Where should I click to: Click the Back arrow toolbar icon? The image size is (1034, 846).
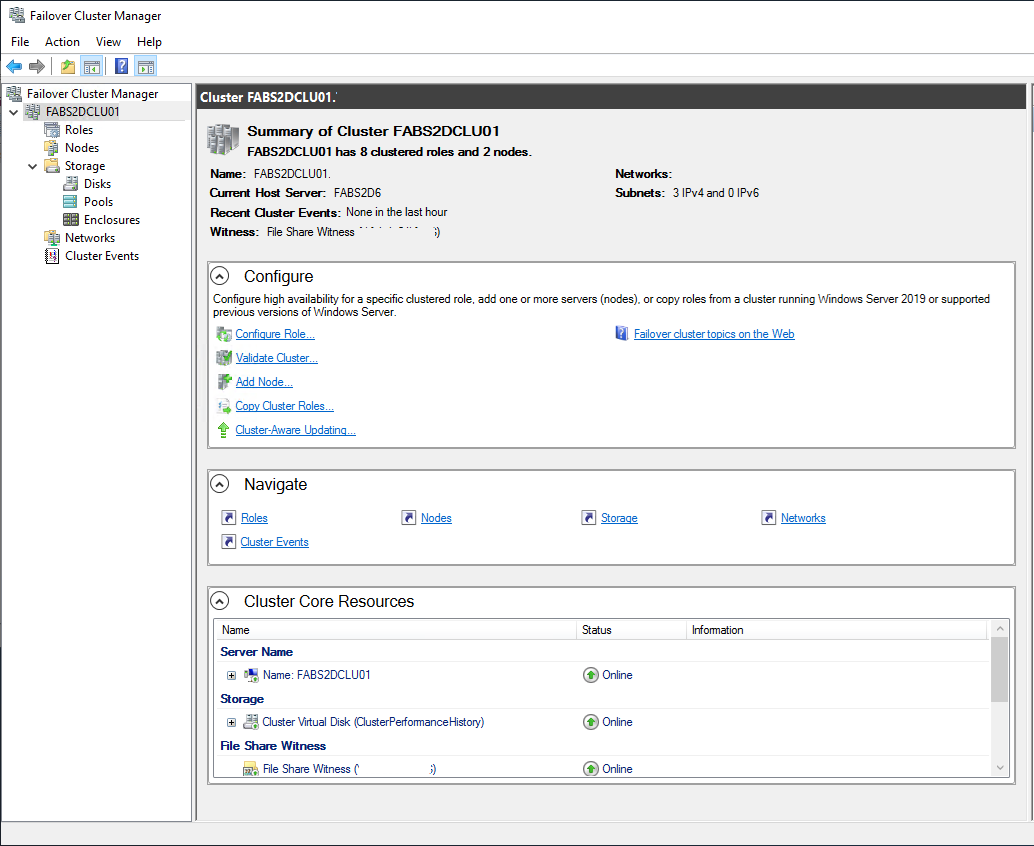click(14, 67)
